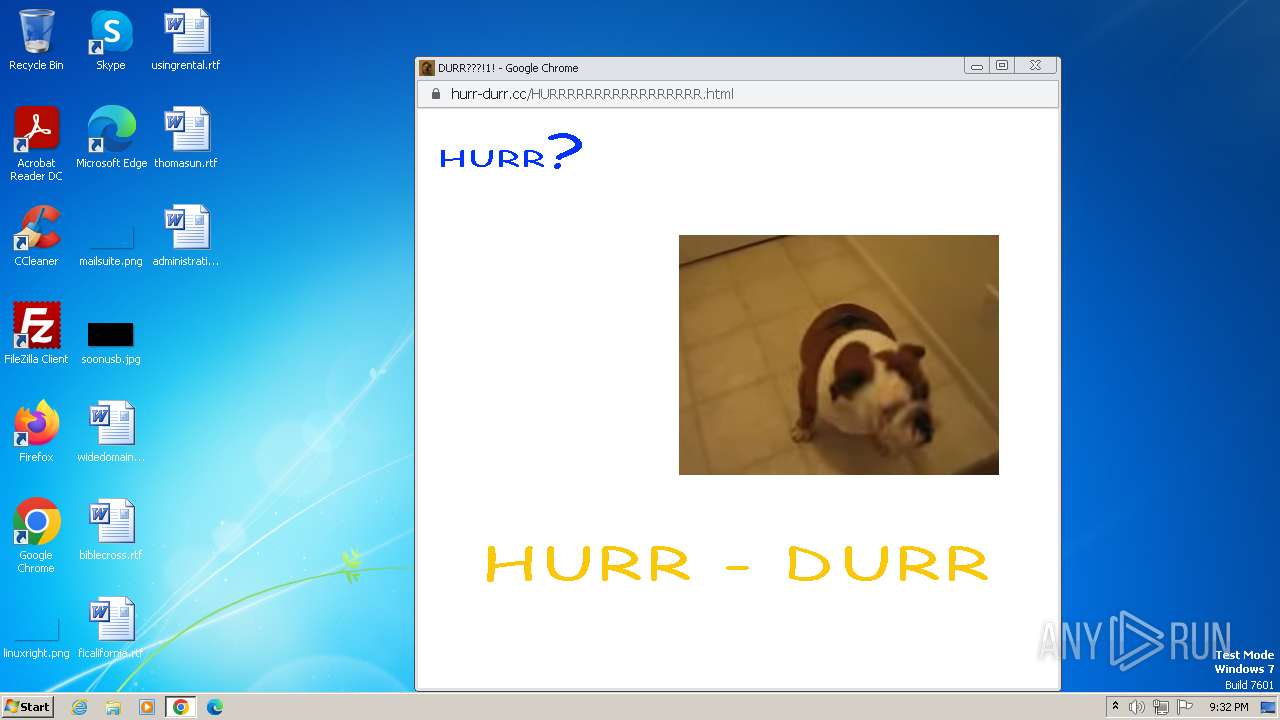Launch Acrobat Reader DC shortcut
The width and height of the screenshot is (1280, 720).
pyautogui.click(x=36, y=144)
